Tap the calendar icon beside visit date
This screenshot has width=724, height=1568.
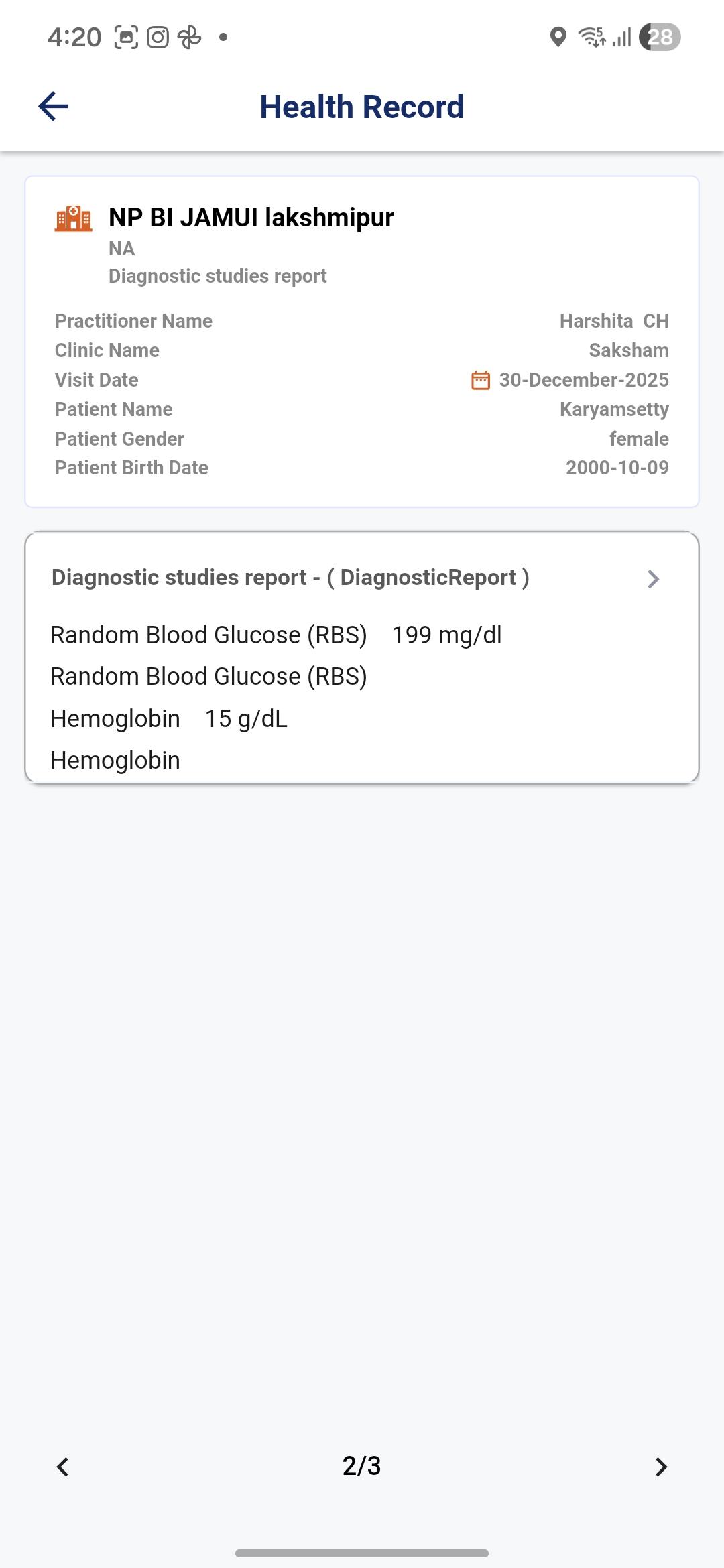click(481, 380)
